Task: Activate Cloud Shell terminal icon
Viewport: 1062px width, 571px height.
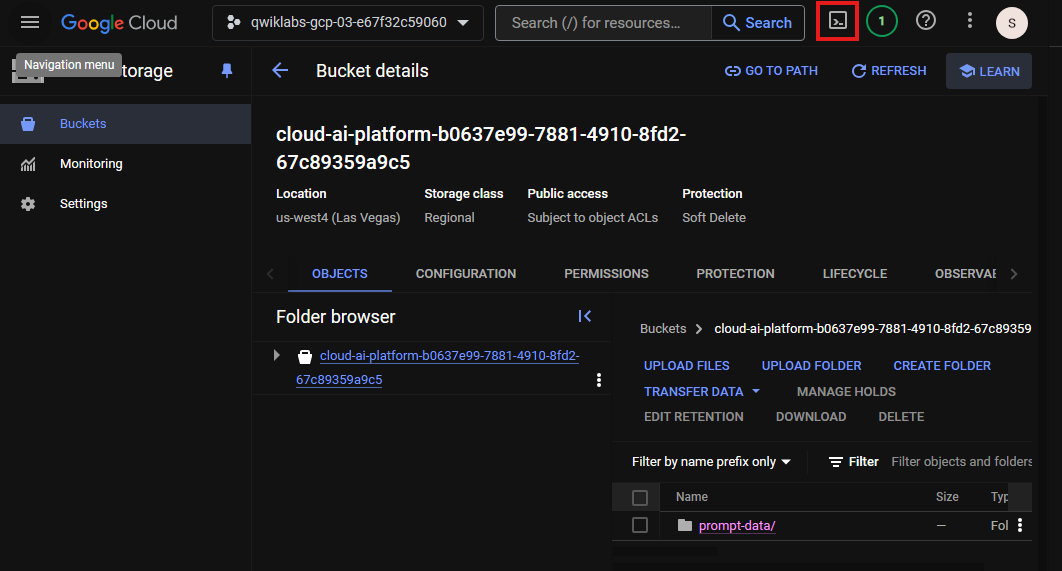Action: point(838,22)
